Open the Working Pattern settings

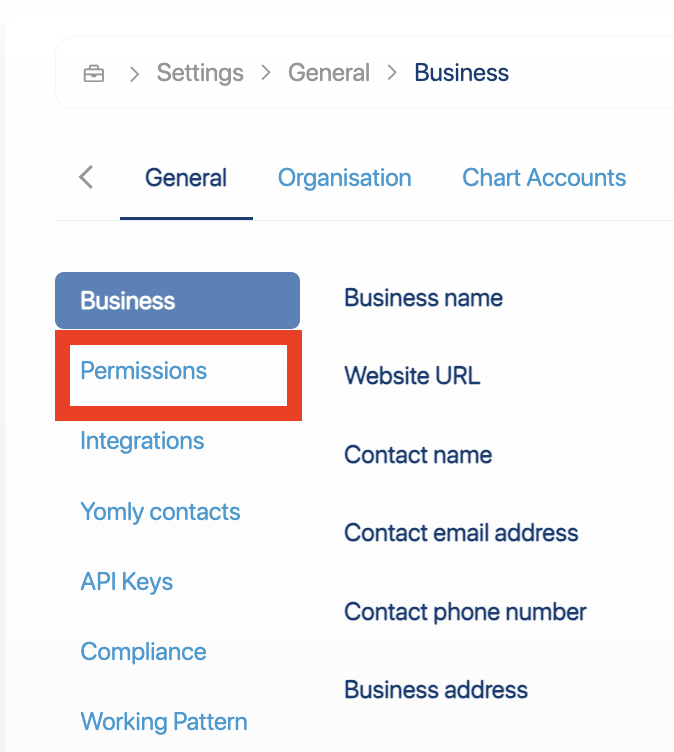click(x=164, y=722)
